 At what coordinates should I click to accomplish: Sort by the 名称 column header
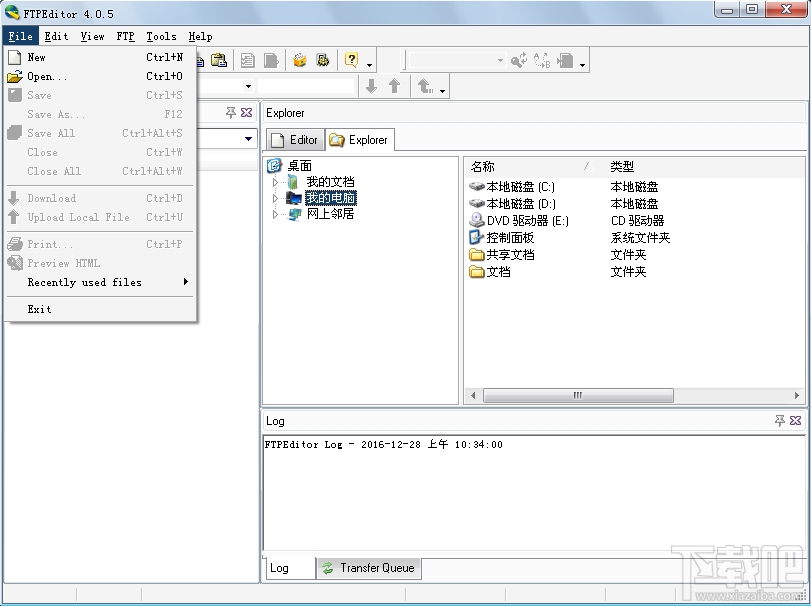pyautogui.click(x=535, y=166)
